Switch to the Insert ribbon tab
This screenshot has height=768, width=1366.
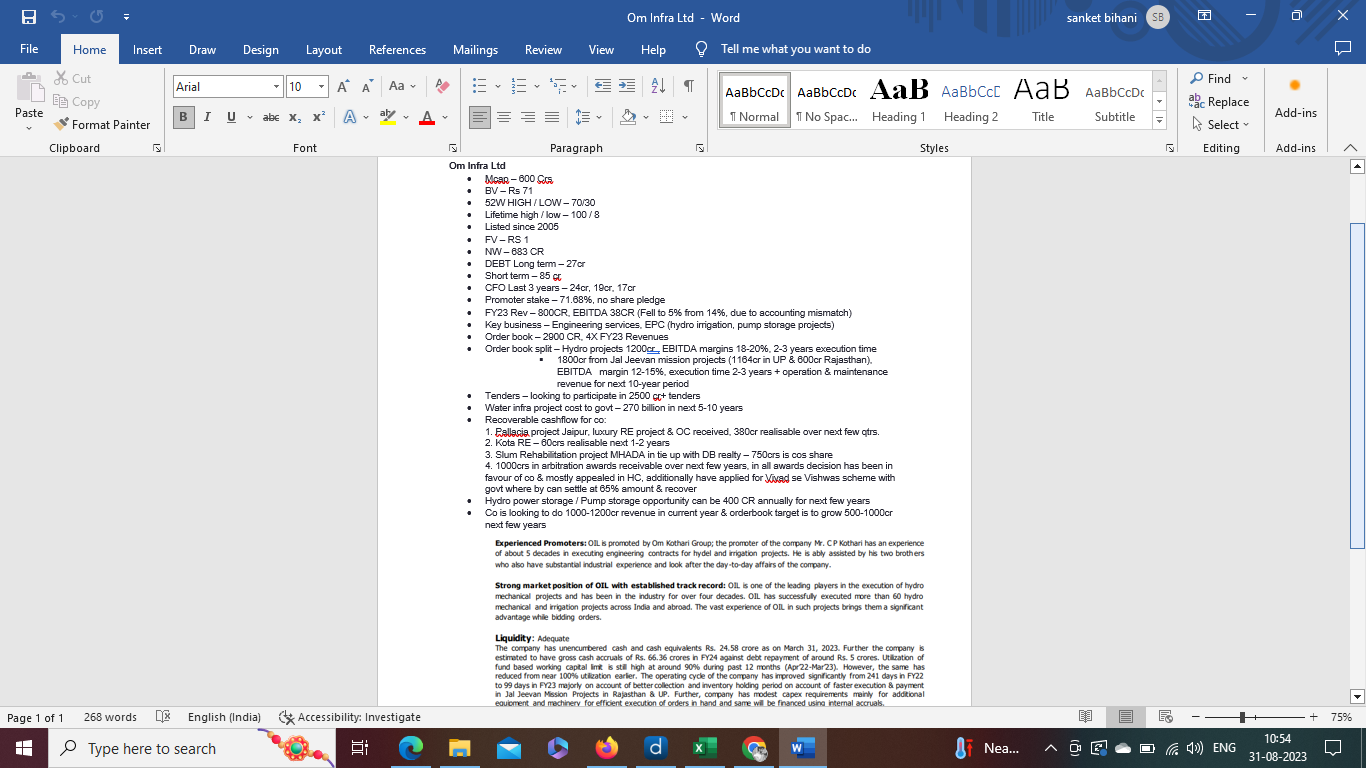(x=147, y=50)
